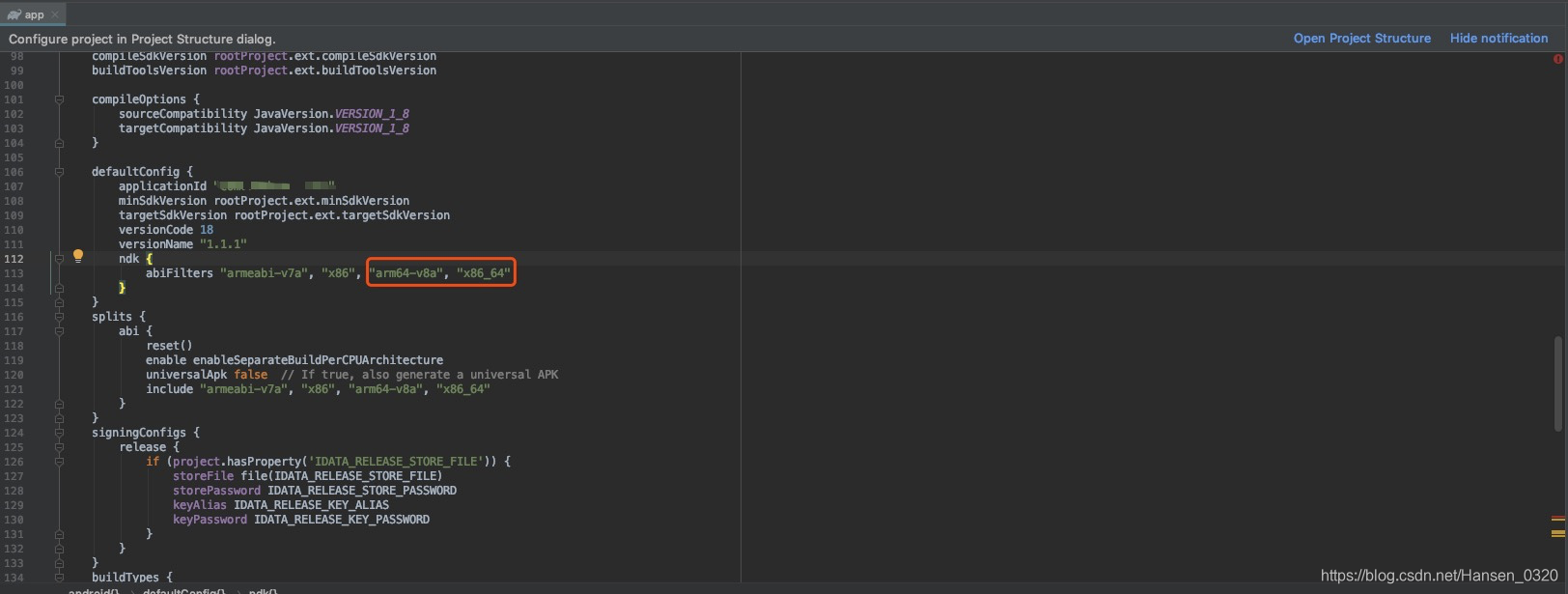Click targetSdkVersion keyword on line 109
Screen dimensions: 1568x594
pos(173,215)
